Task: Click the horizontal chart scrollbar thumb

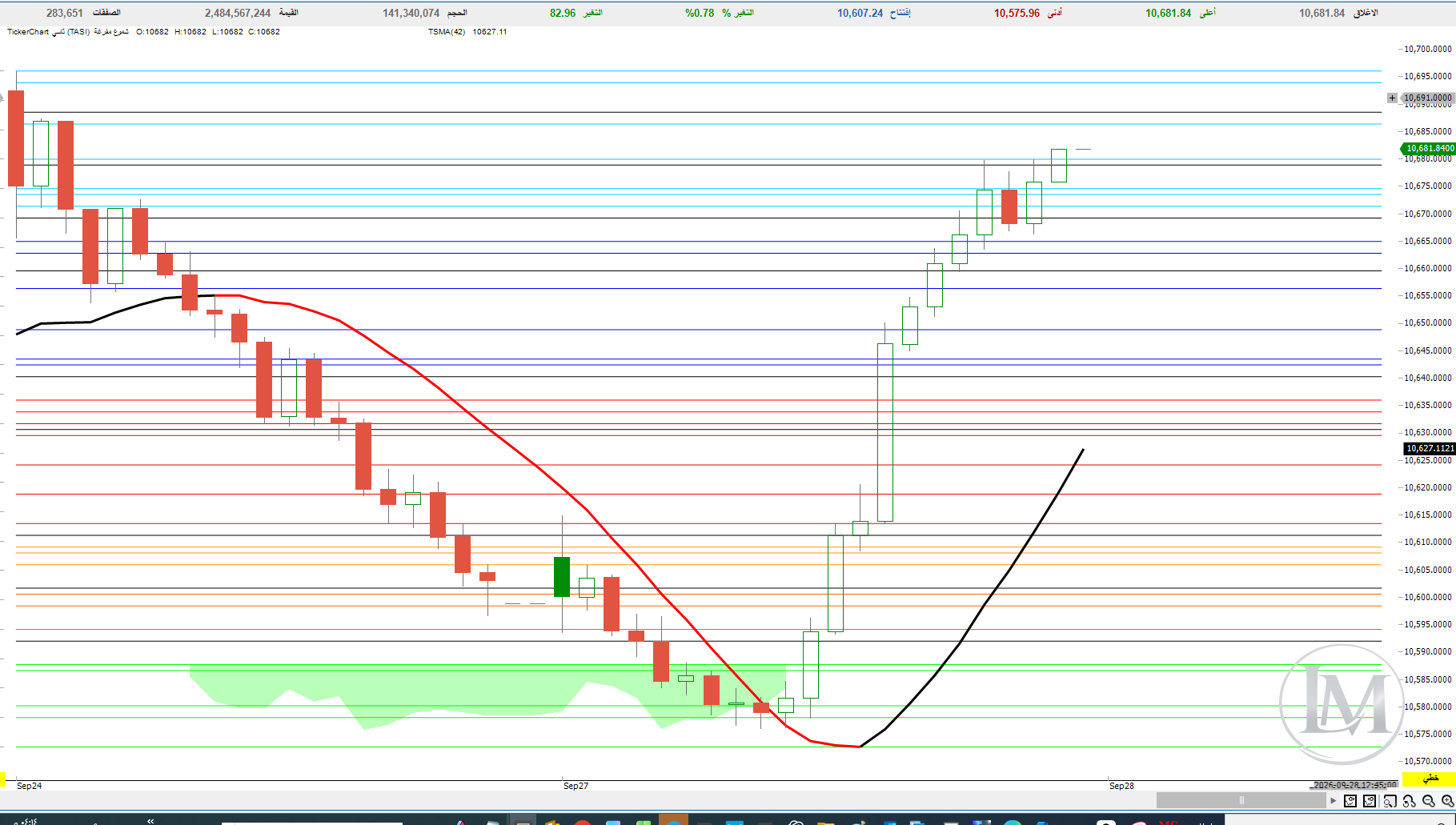Action: point(1241,800)
